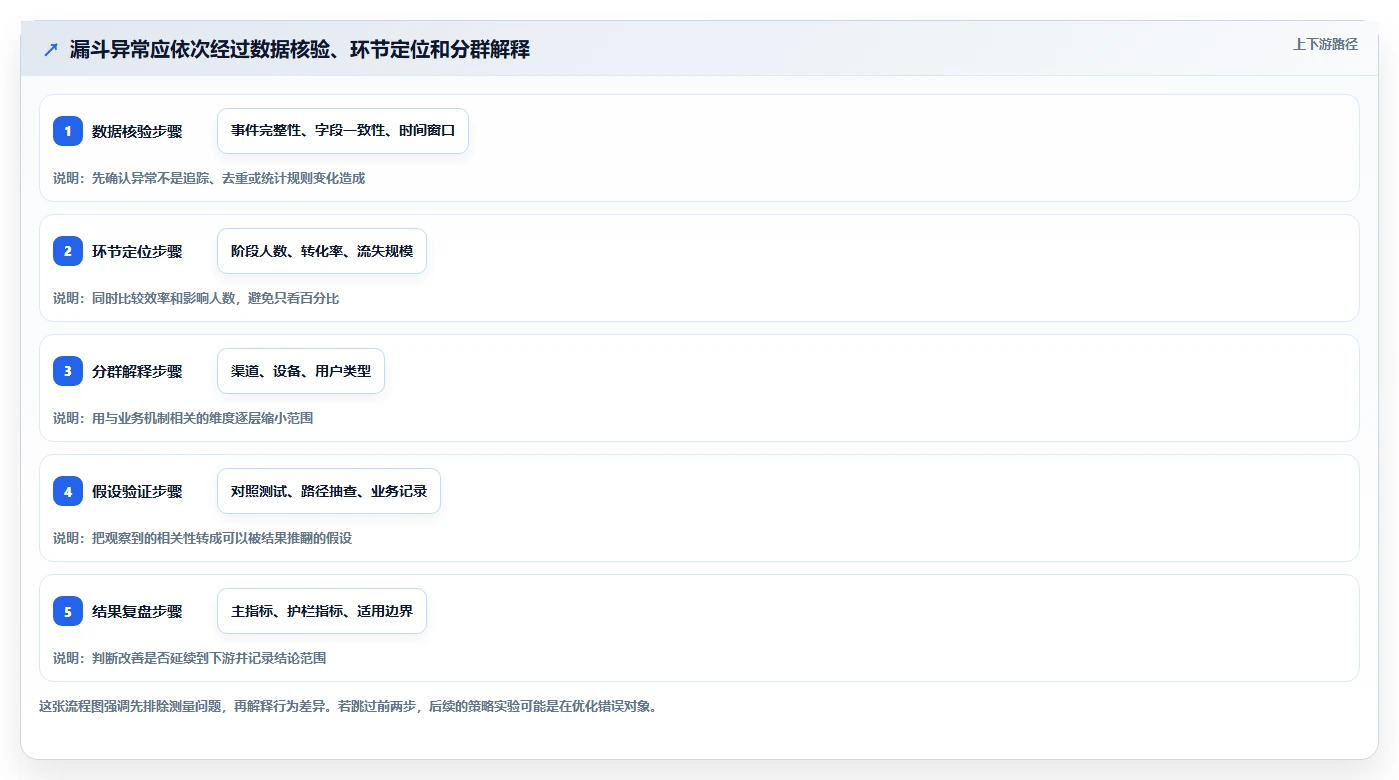Viewport: 1399px width, 780px height.
Task: Click the 环节定位步骤 step title
Action: [x=137, y=251]
